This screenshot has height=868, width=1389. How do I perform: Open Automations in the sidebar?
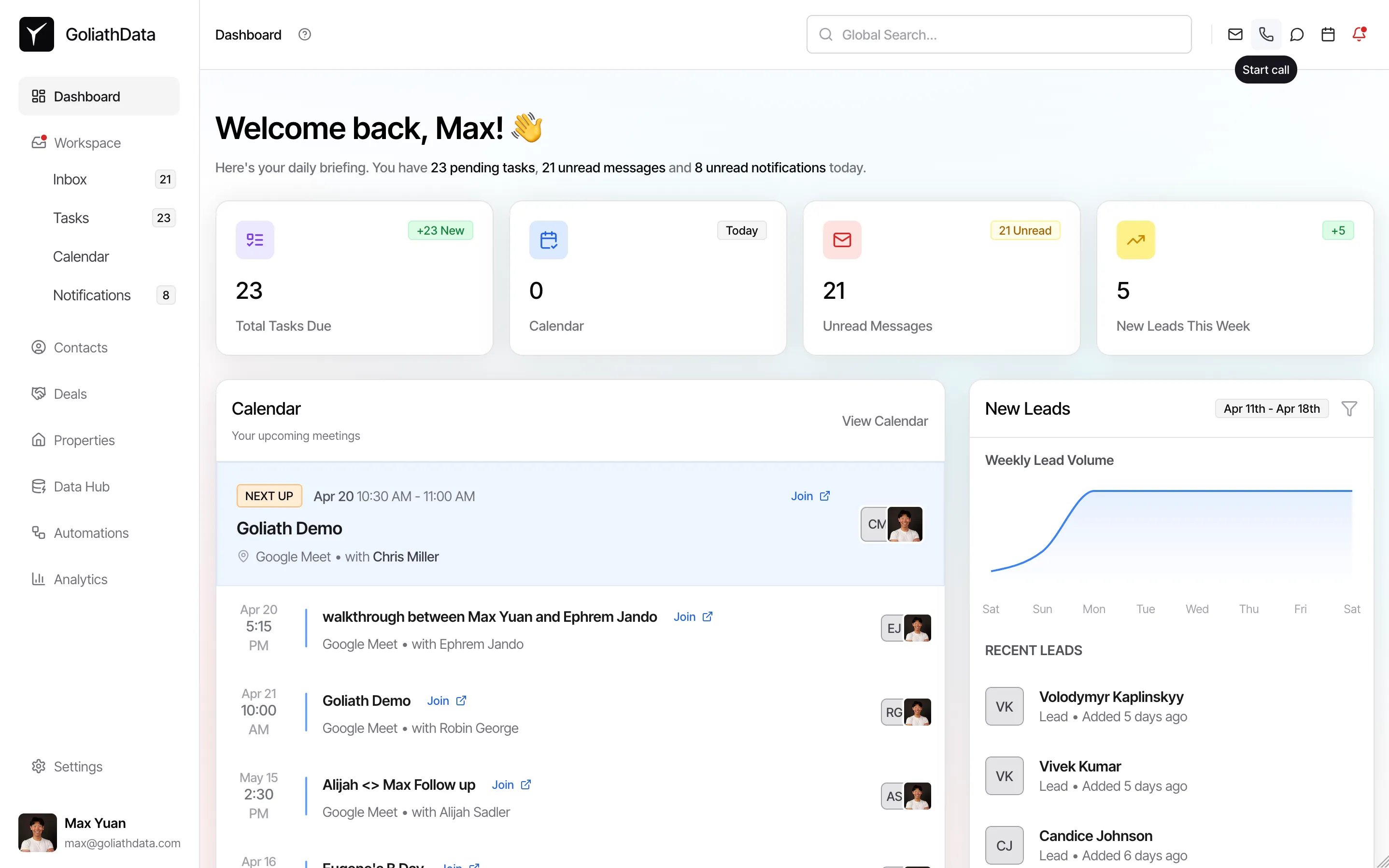click(x=91, y=533)
